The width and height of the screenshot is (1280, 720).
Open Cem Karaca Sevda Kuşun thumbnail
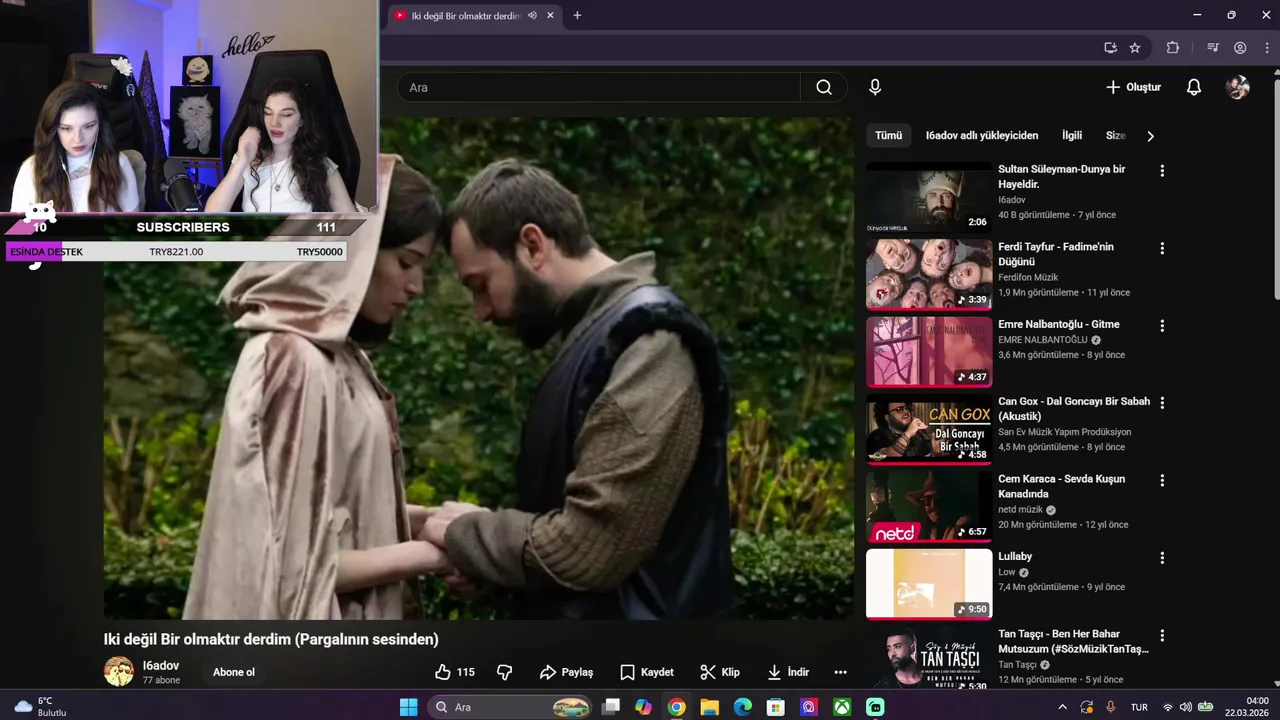click(929, 507)
